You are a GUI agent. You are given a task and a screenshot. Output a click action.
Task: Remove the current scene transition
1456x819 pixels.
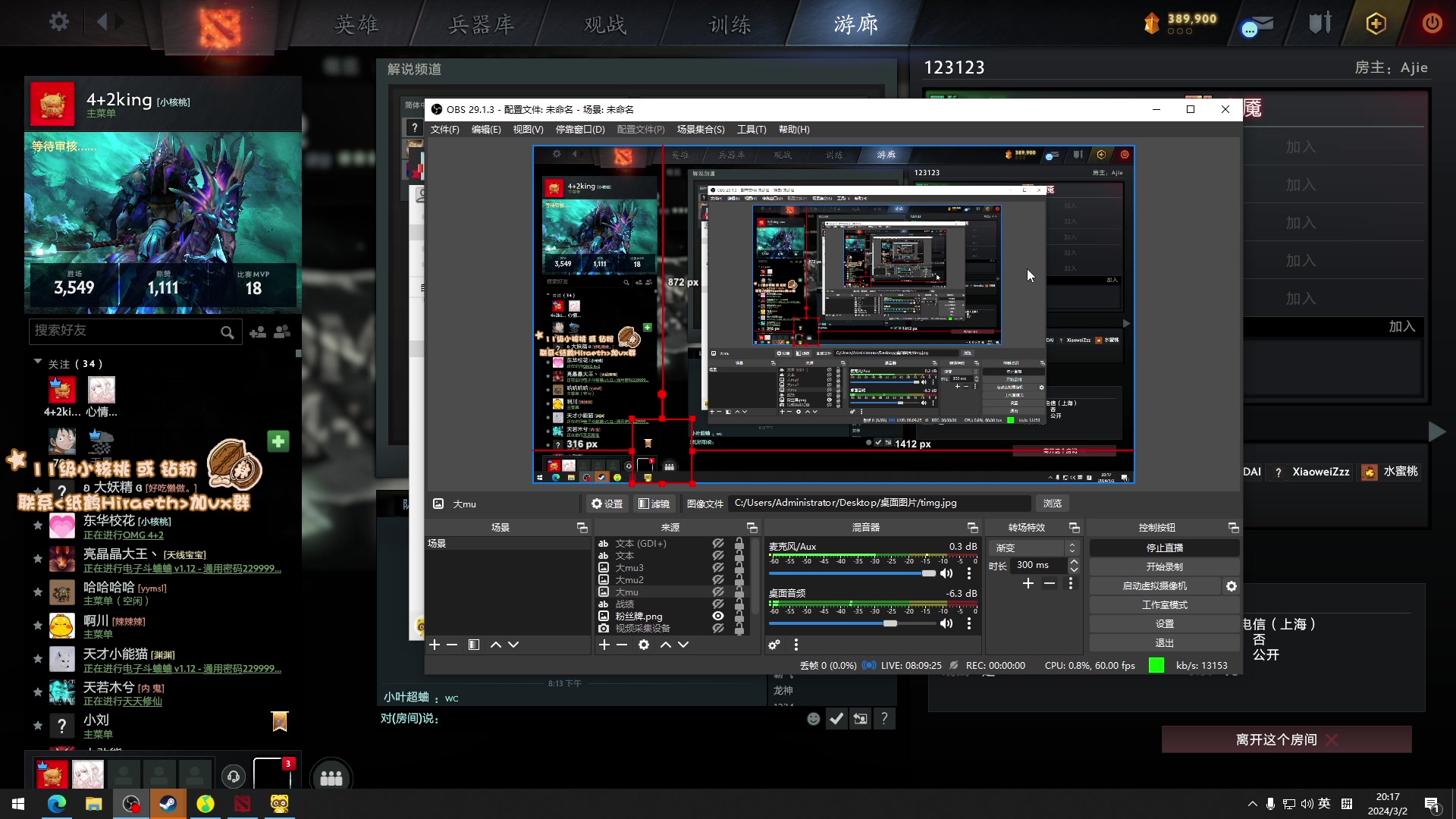(1050, 583)
